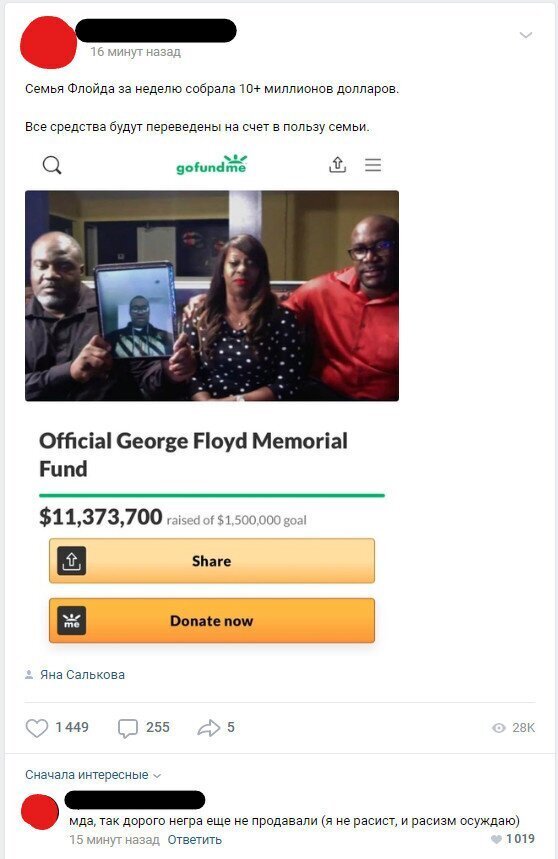Expand post options chevron at top right
The width and height of the screenshot is (558, 859).
coord(526,35)
